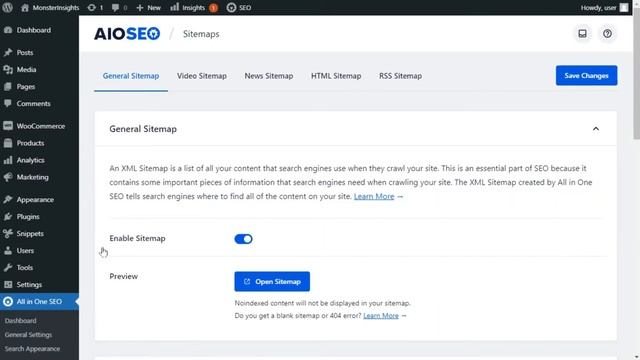Click the Insights notification badge
640x360 pixels.
pyautogui.click(x=213, y=8)
